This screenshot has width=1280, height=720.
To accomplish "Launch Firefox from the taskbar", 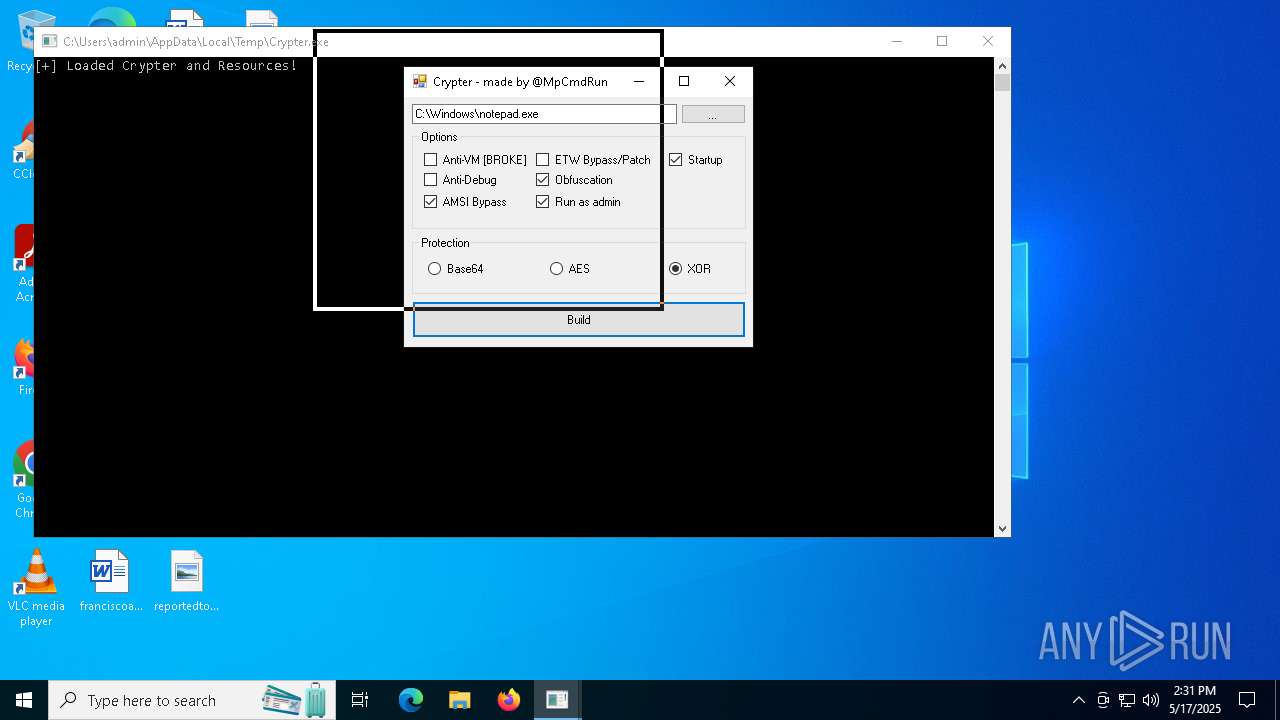I will [508, 700].
